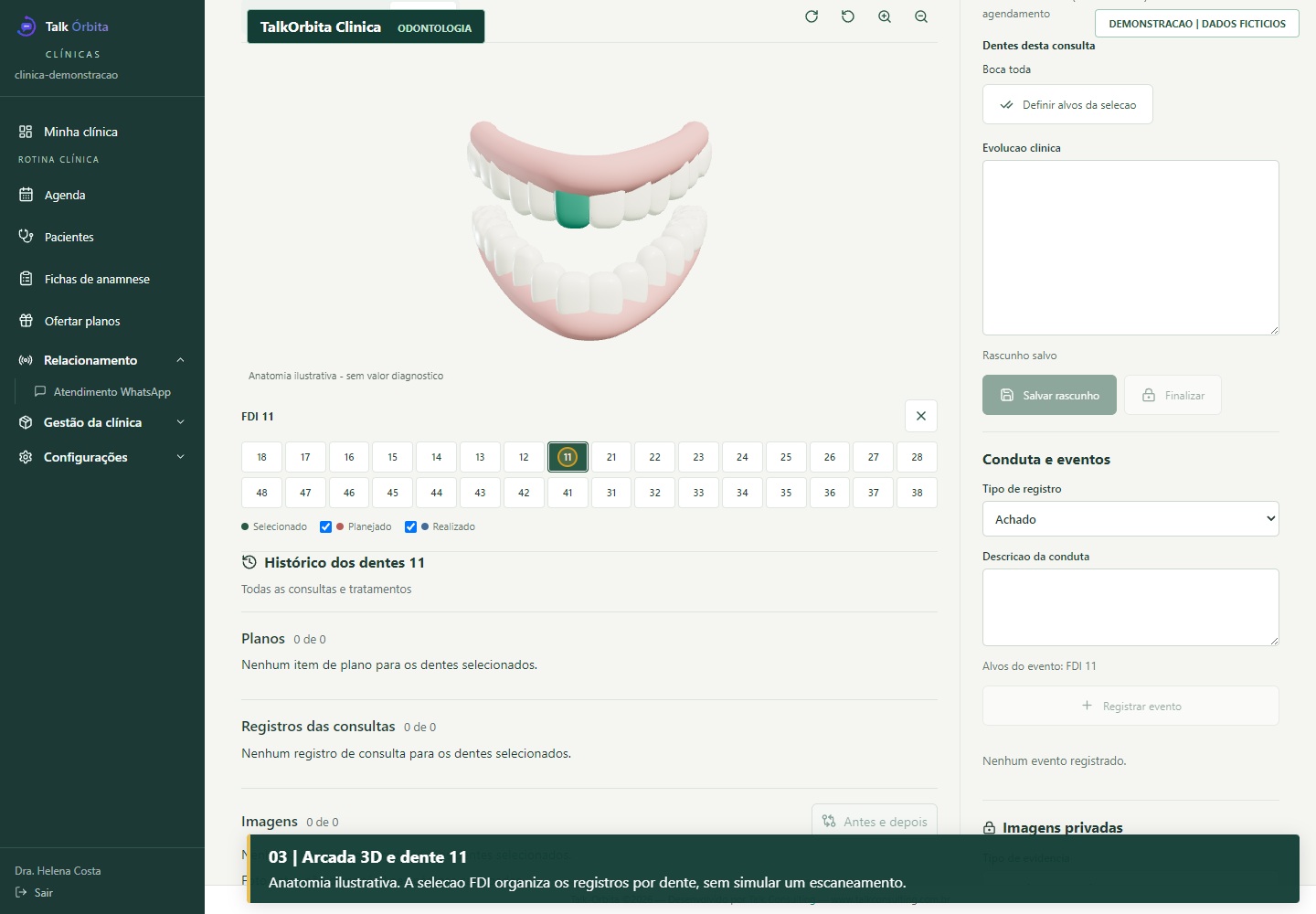Select tooth 21 in the FDI chart
The height and width of the screenshot is (914, 1316).
click(611, 457)
